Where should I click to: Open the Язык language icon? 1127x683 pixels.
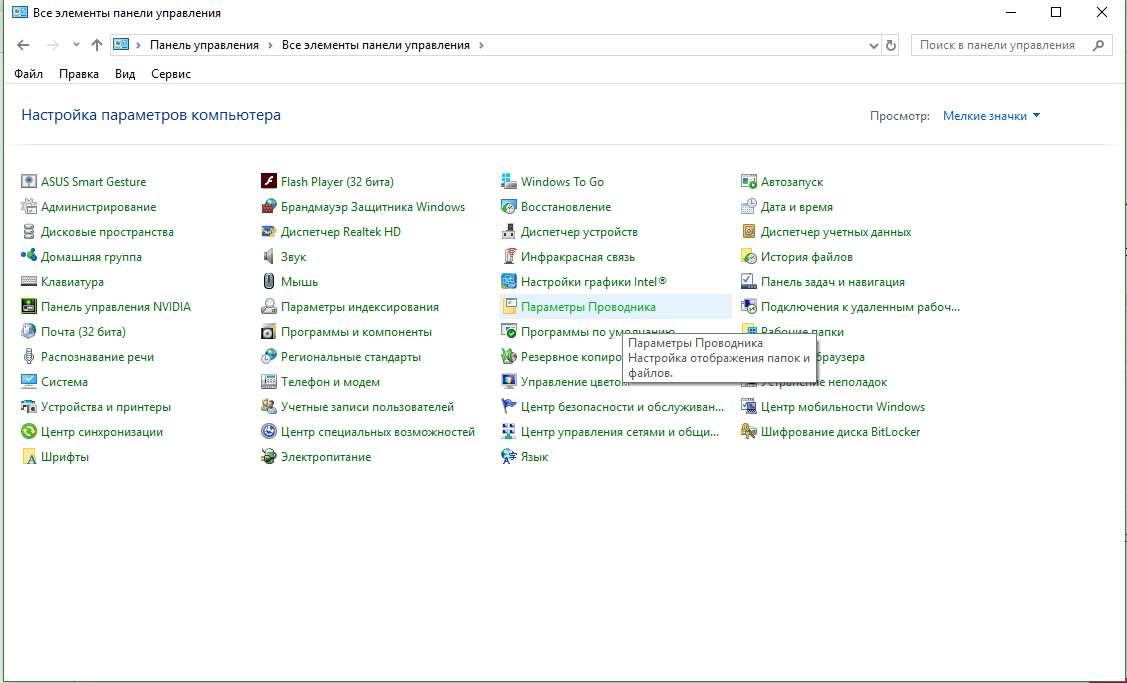[509, 457]
